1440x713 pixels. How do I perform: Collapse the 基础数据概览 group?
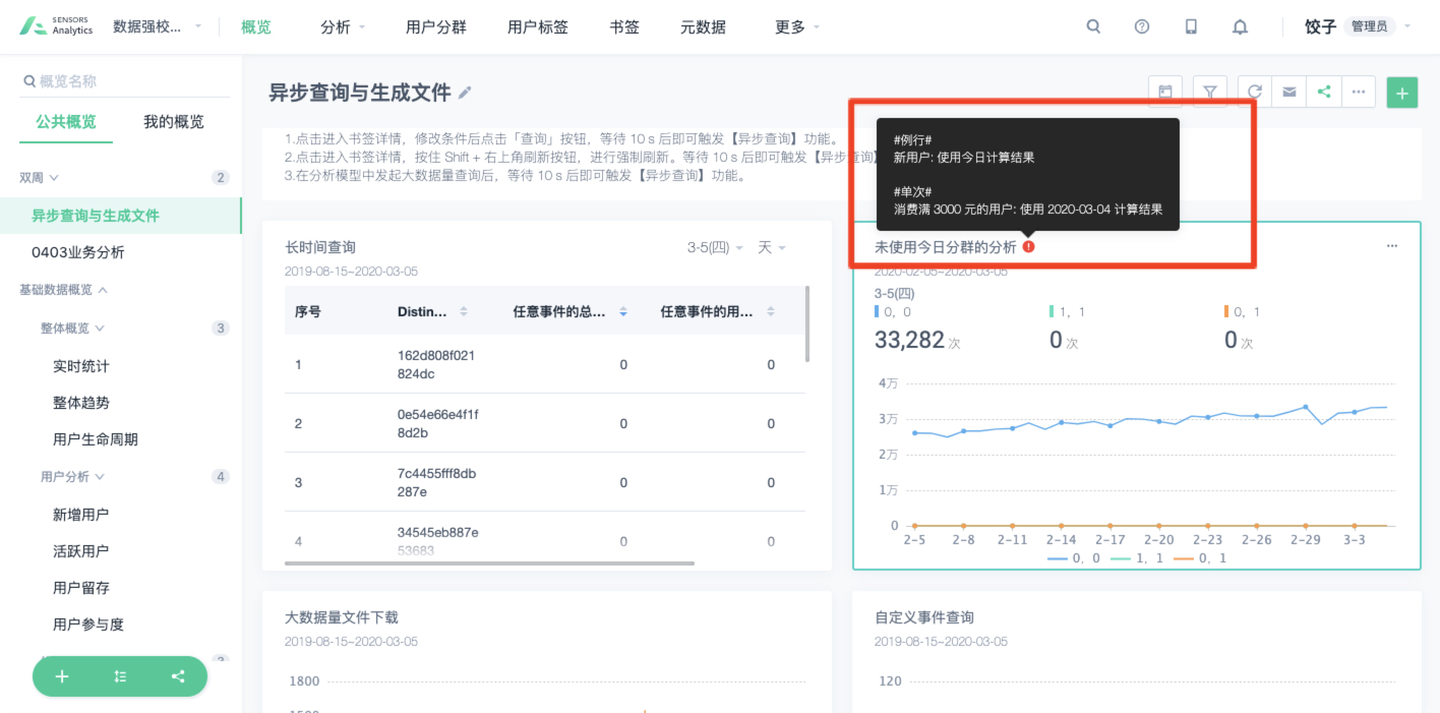pos(63,289)
